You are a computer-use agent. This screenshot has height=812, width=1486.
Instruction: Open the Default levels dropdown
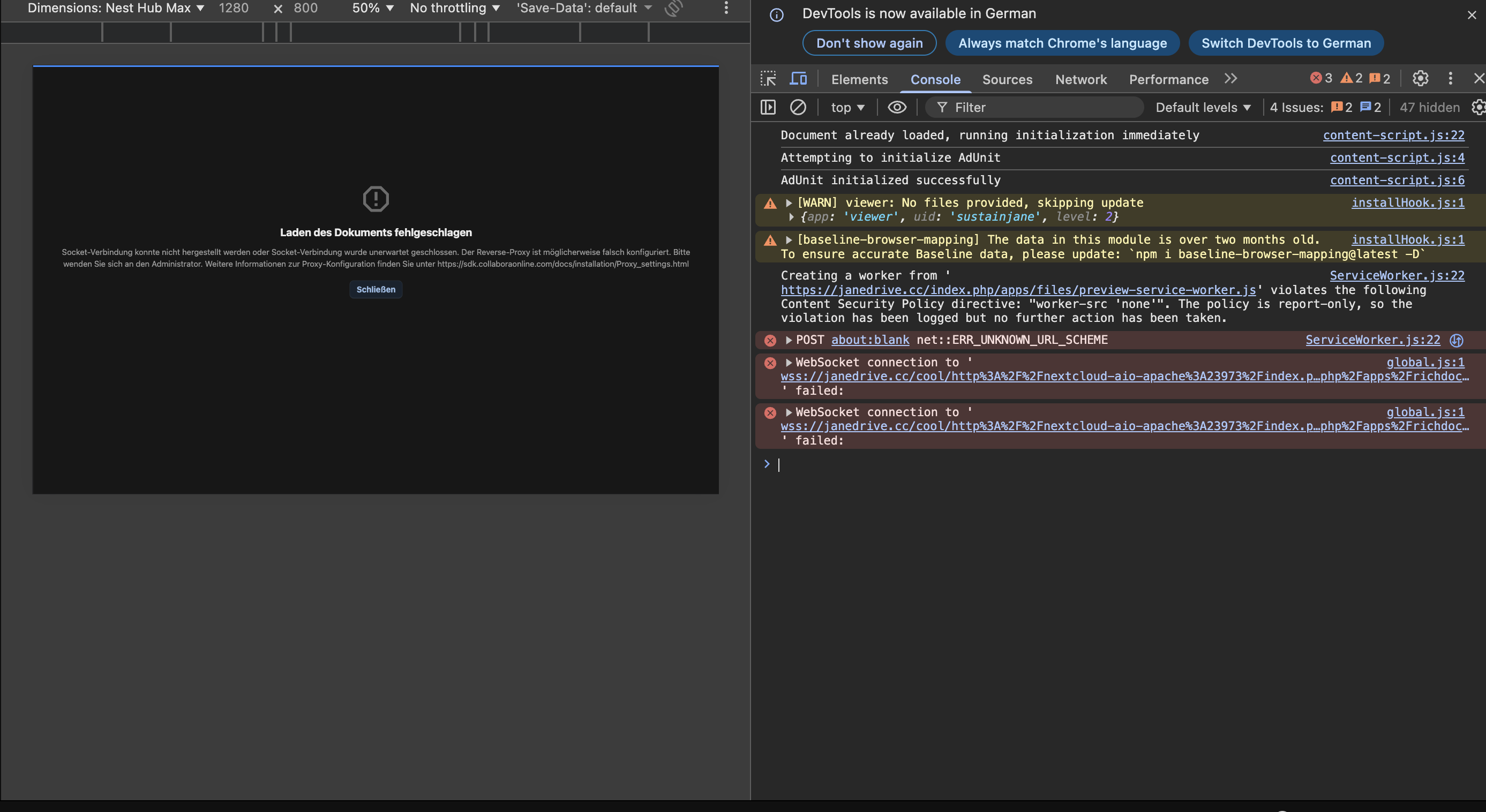(x=1203, y=107)
